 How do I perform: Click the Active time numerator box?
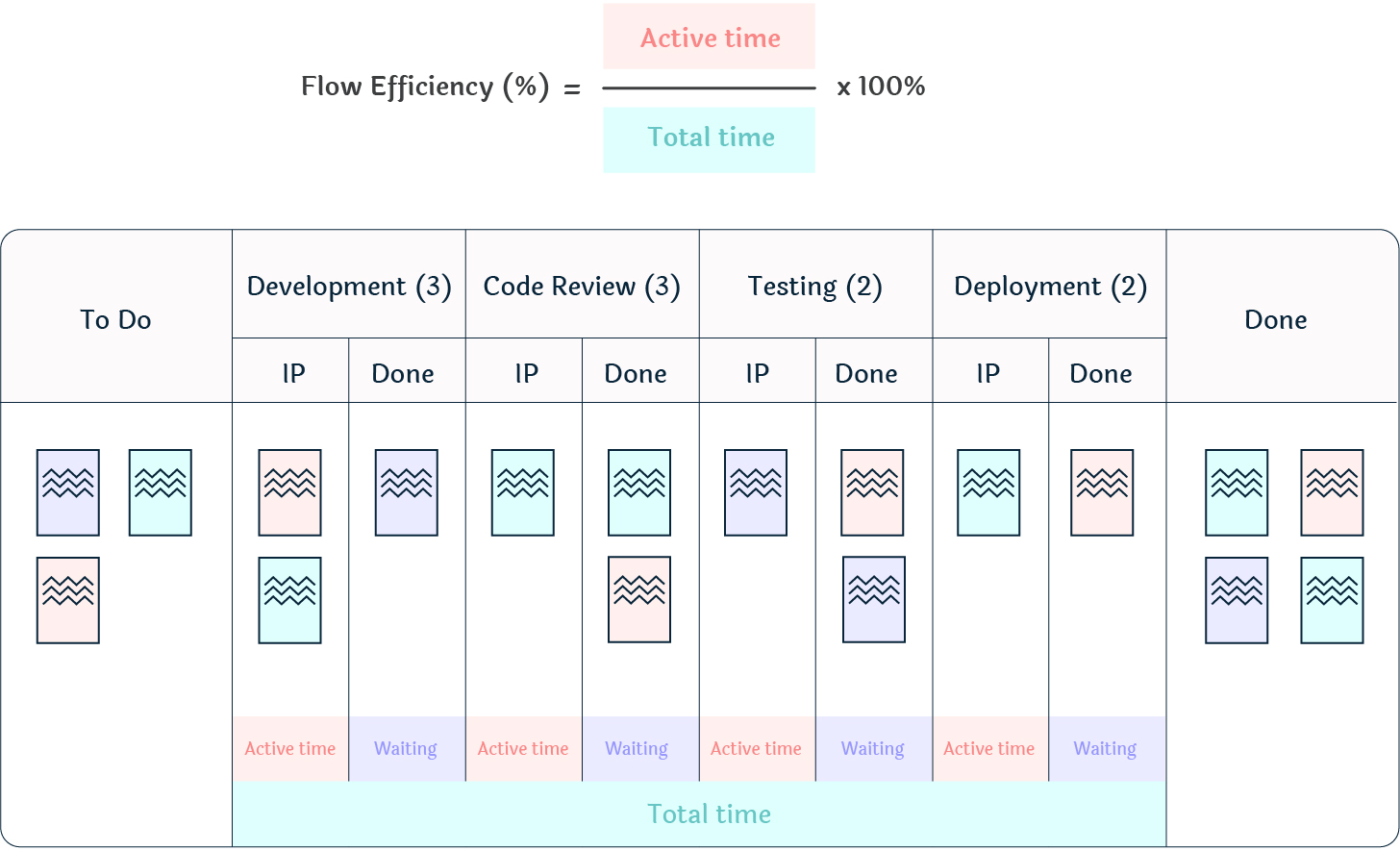coord(709,38)
